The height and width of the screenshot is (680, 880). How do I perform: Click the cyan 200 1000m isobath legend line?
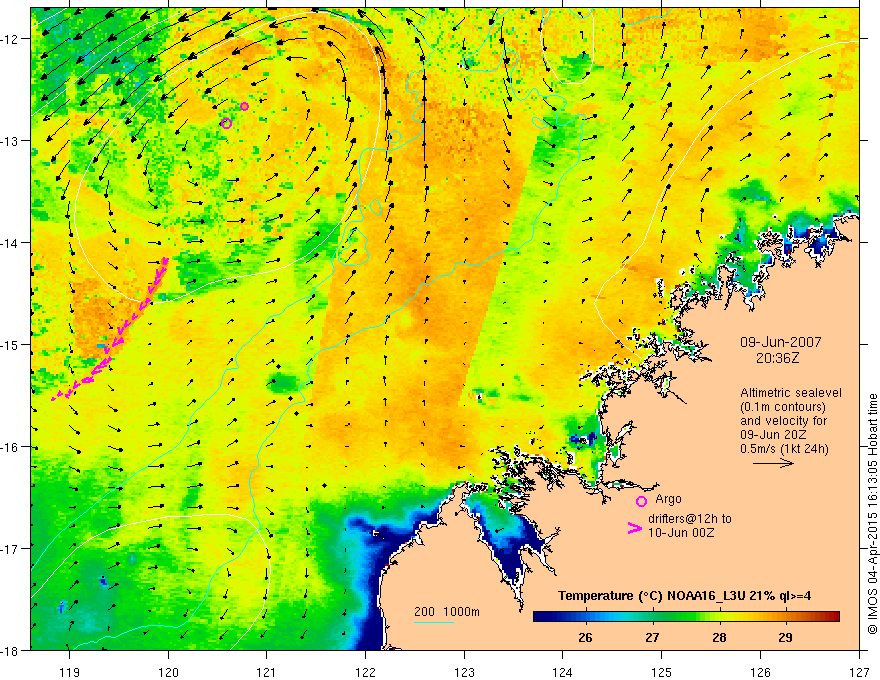(x=434, y=622)
